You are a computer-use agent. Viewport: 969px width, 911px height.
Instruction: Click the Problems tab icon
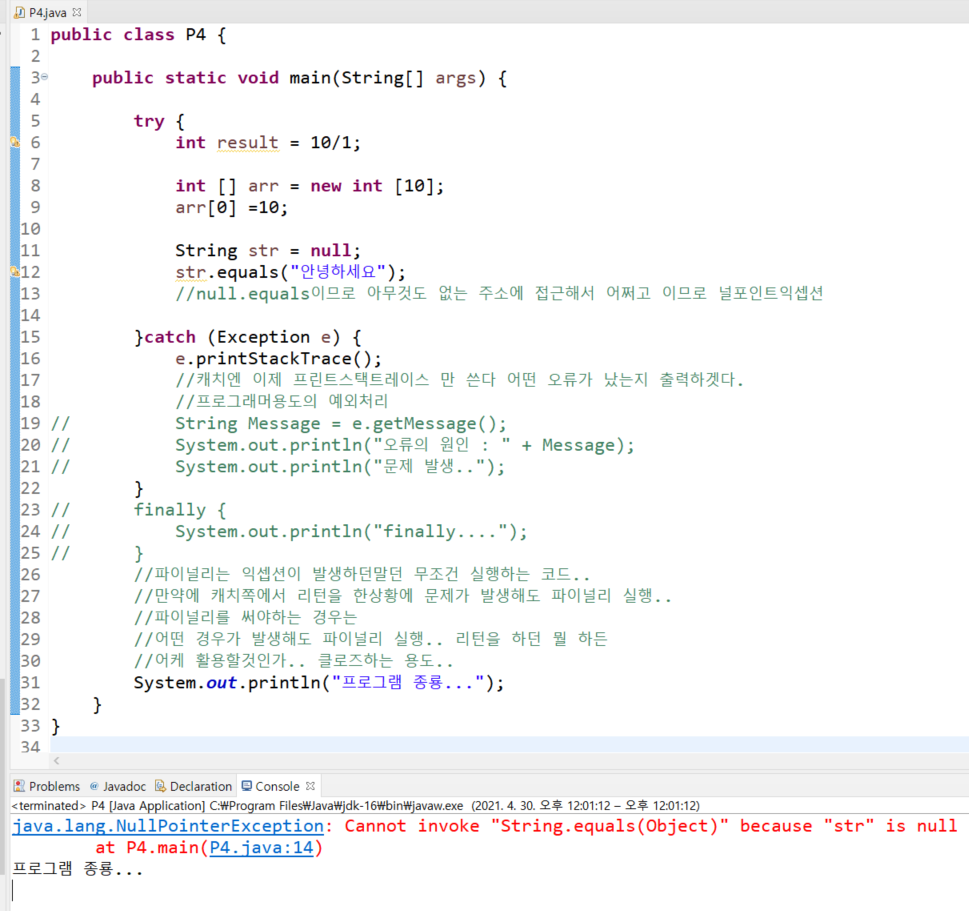pyautogui.click(x=19, y=786)
